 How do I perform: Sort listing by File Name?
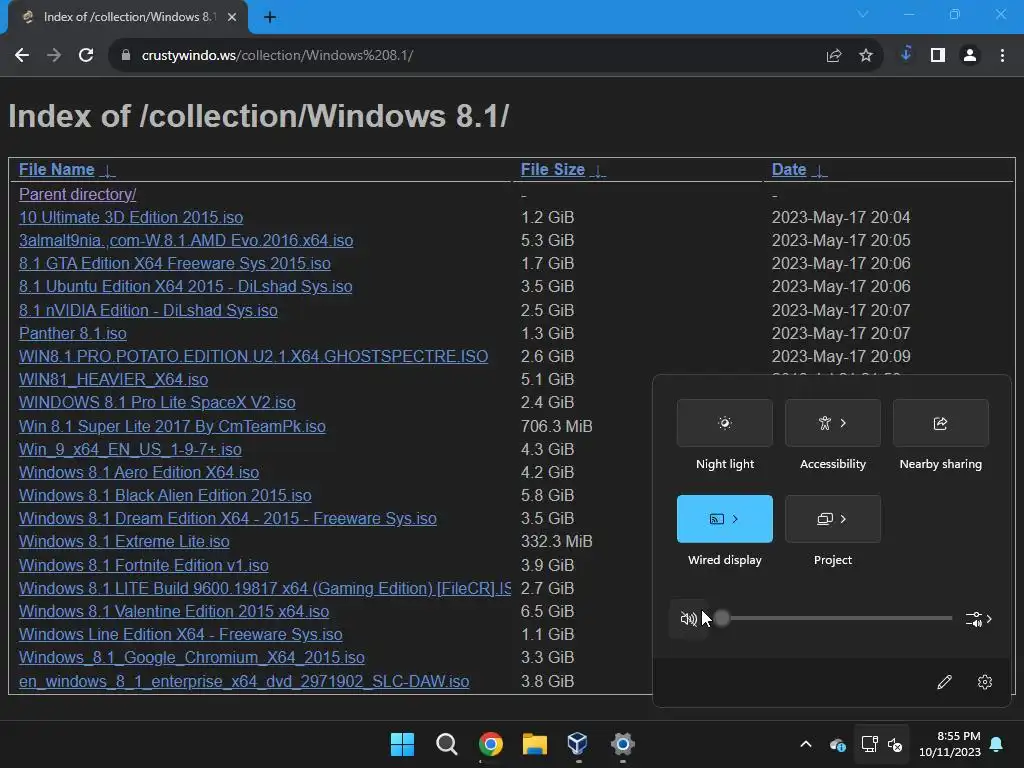67,170
